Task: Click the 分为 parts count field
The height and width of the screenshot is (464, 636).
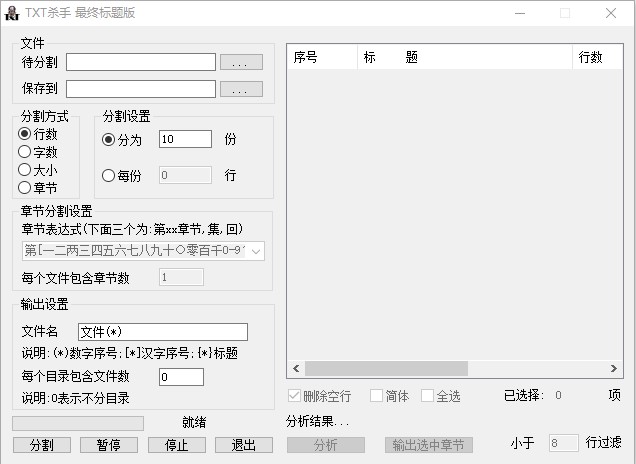Action: (185, 139)
